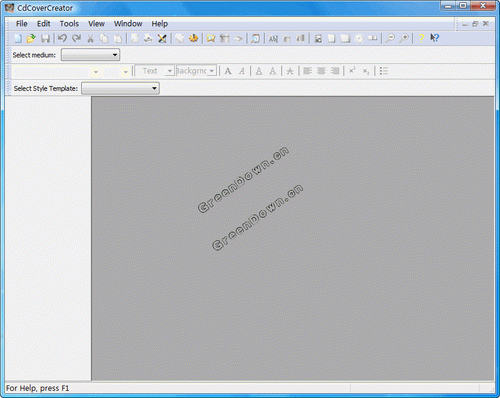The width and height of the screenshot is (500, 398).
Task: Click the wide back cover icon
Action: pos(345,38)
